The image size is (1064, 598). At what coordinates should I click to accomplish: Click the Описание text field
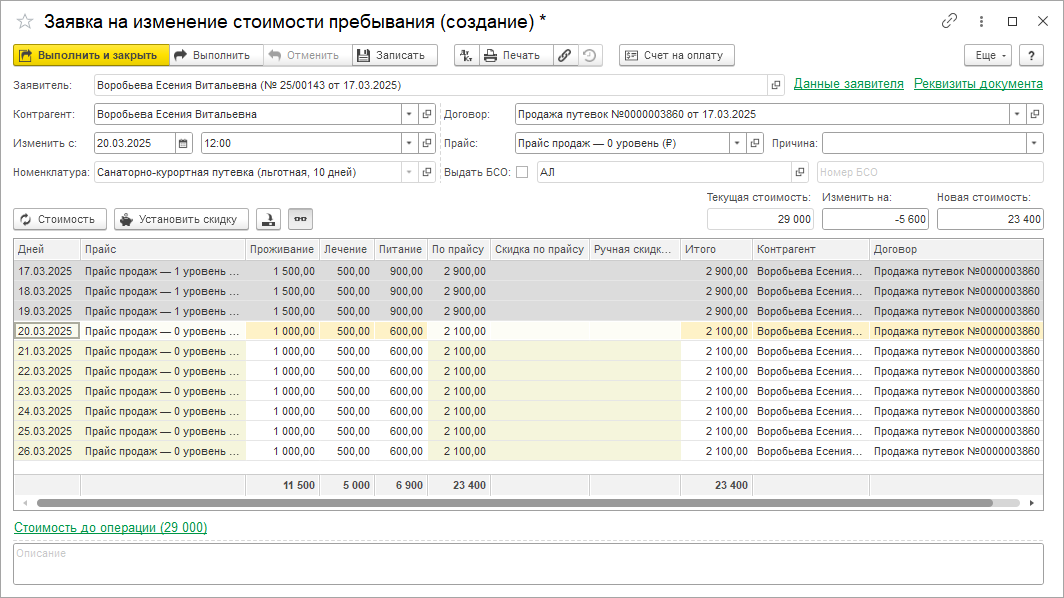click(528, 564)
